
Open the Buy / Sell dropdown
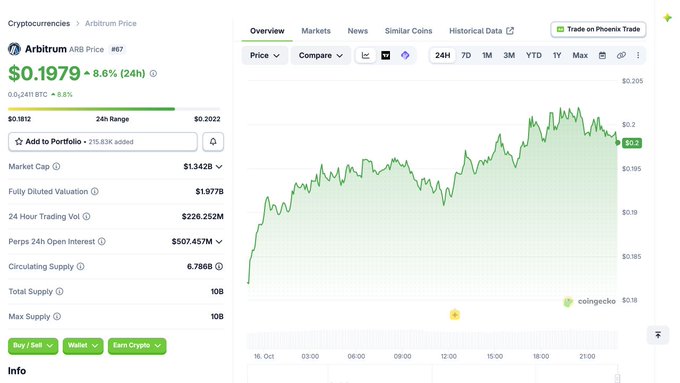(33, 346)
